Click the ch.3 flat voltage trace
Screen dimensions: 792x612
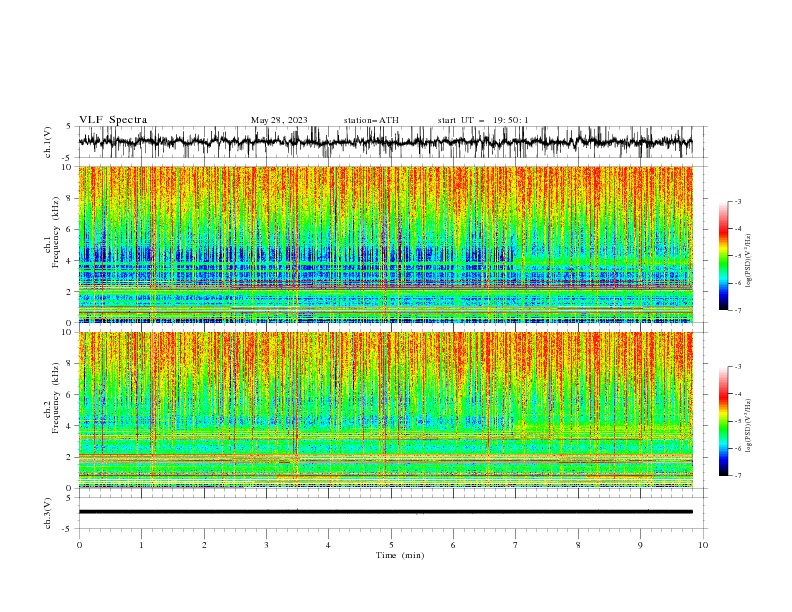(x=385, y=512)
